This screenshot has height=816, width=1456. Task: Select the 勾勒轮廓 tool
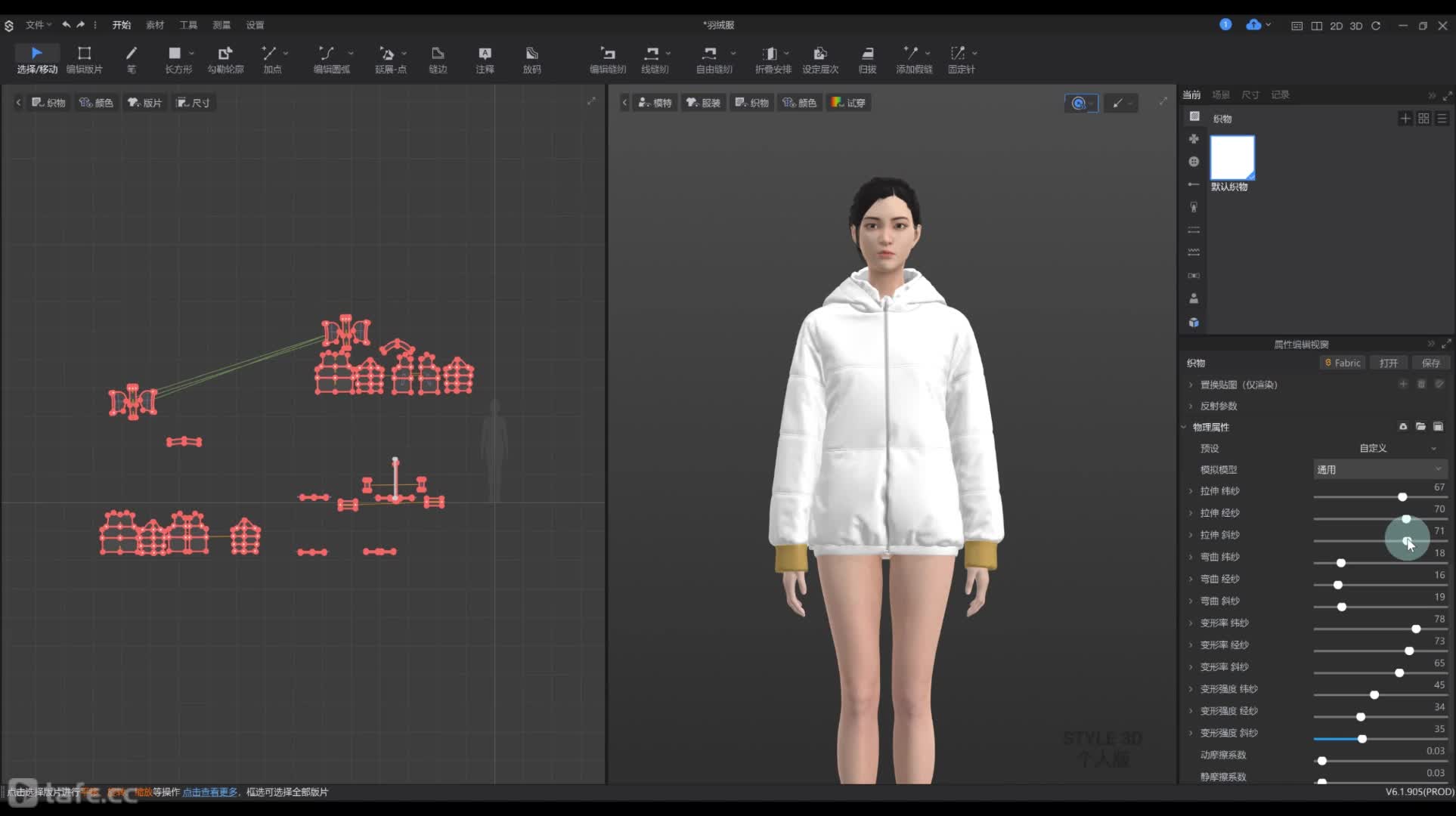[225, 59]
